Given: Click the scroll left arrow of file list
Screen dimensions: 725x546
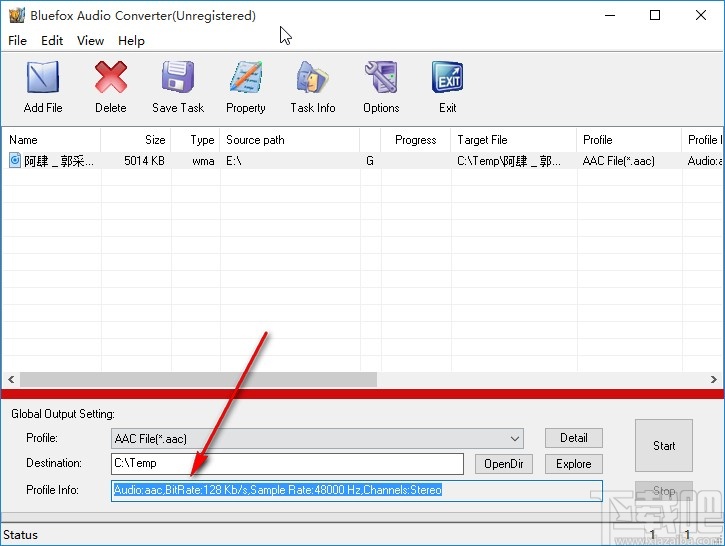Looking at the screenshot, I should point(11,380).
